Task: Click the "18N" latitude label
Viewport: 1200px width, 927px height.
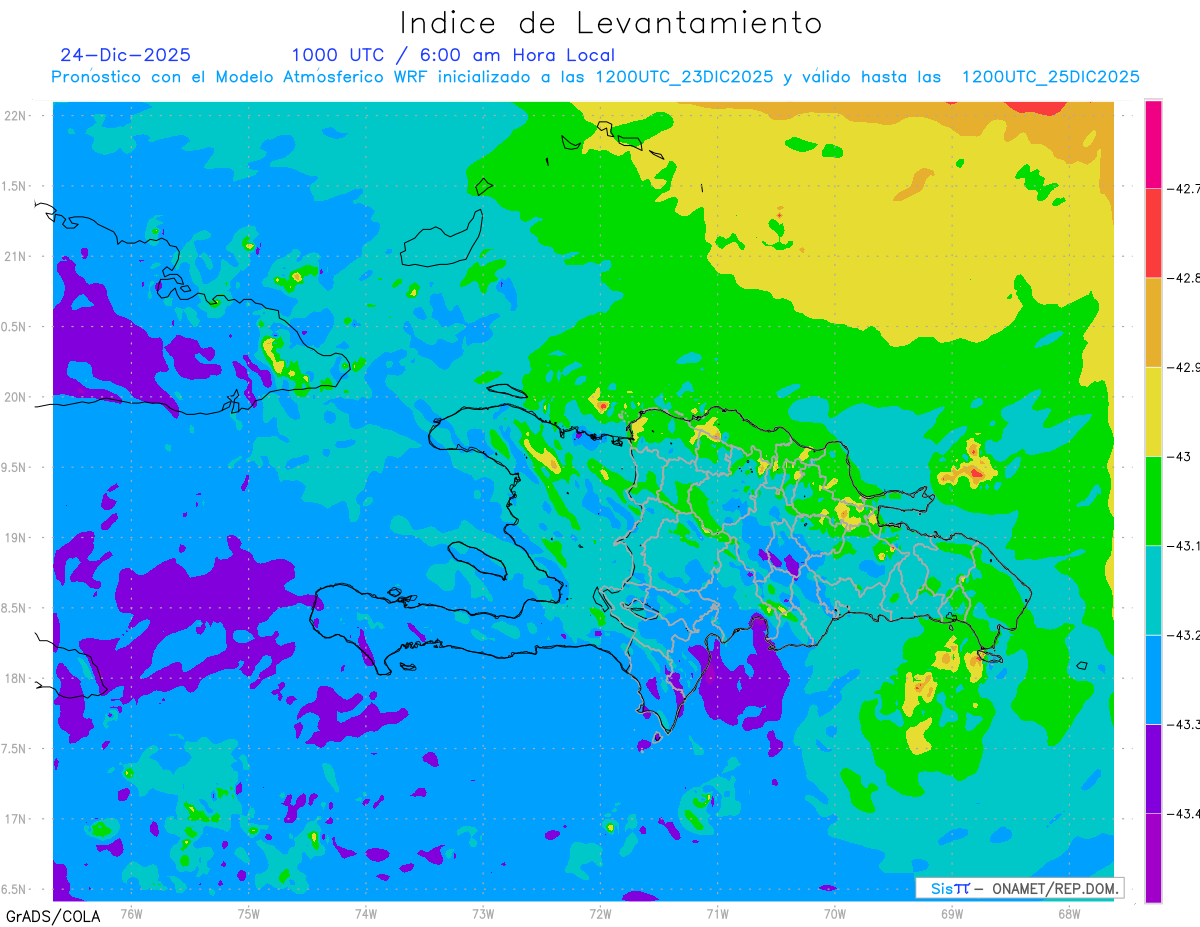Action: [17, 678]
